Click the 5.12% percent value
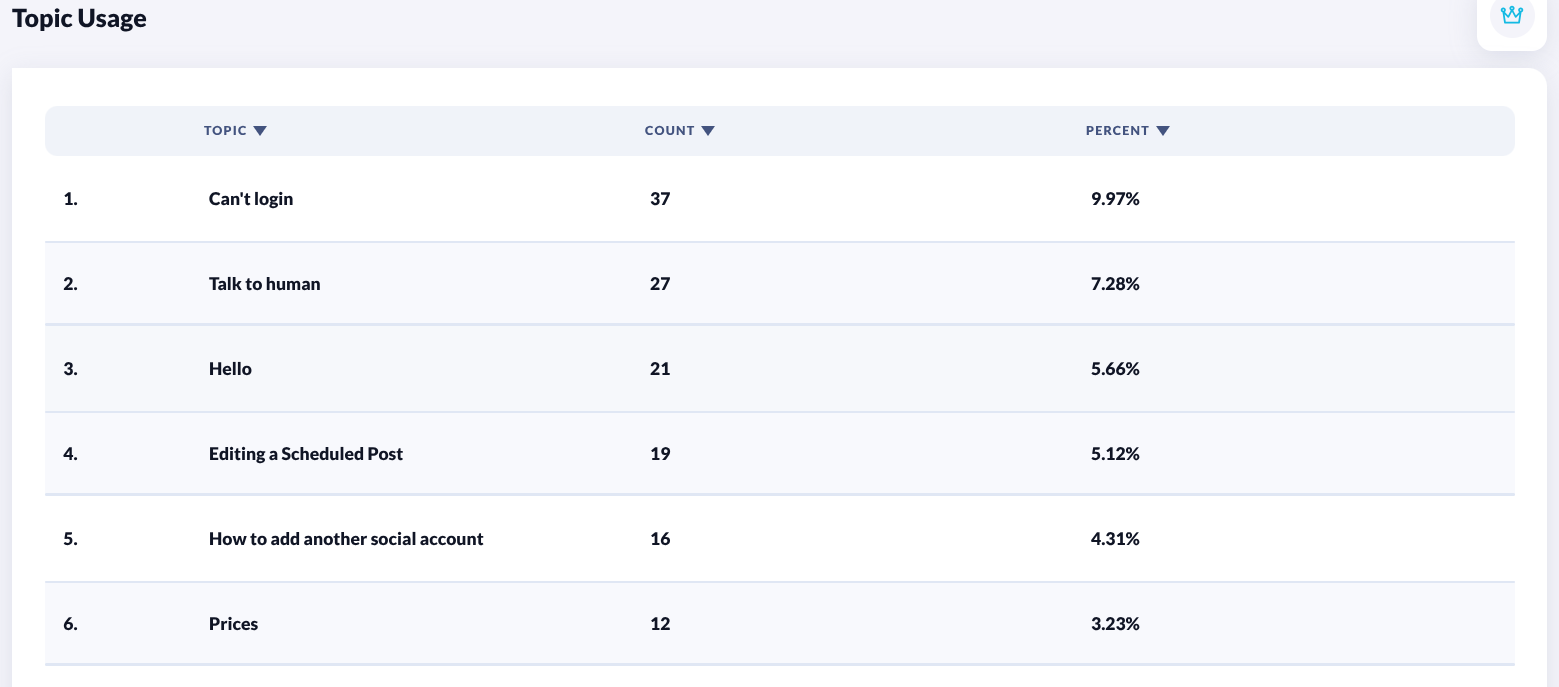Viewport: 1559px width, 687px height. coord(1115,454)
